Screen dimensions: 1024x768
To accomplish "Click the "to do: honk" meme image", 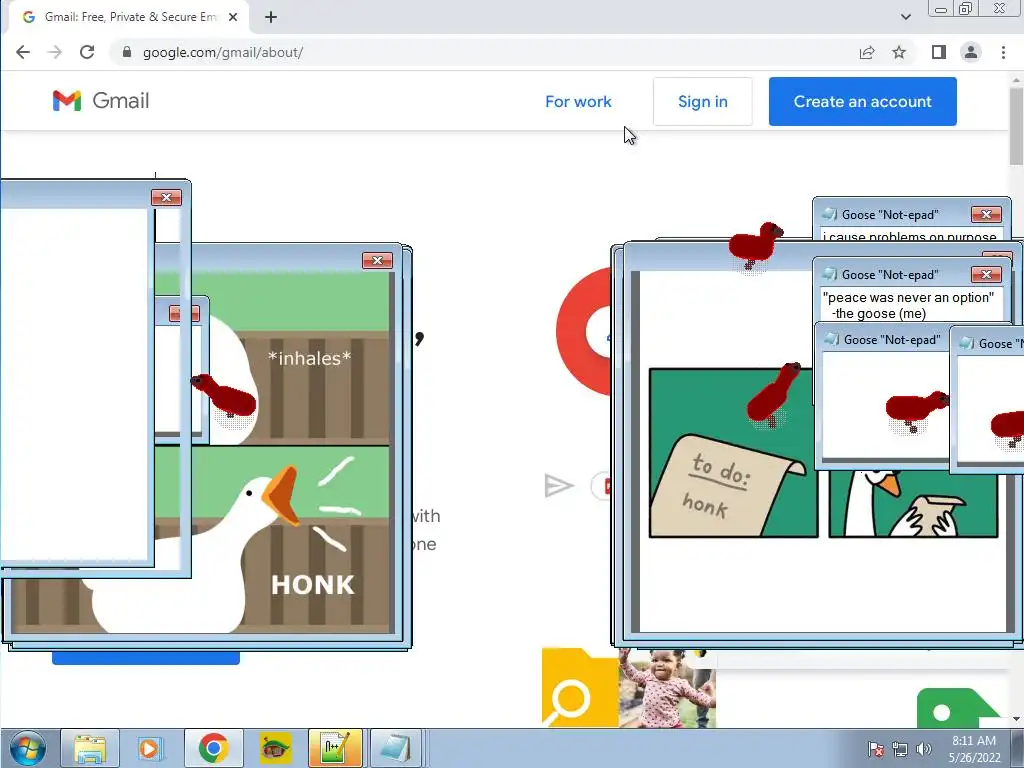I will (x=733, y=453).
